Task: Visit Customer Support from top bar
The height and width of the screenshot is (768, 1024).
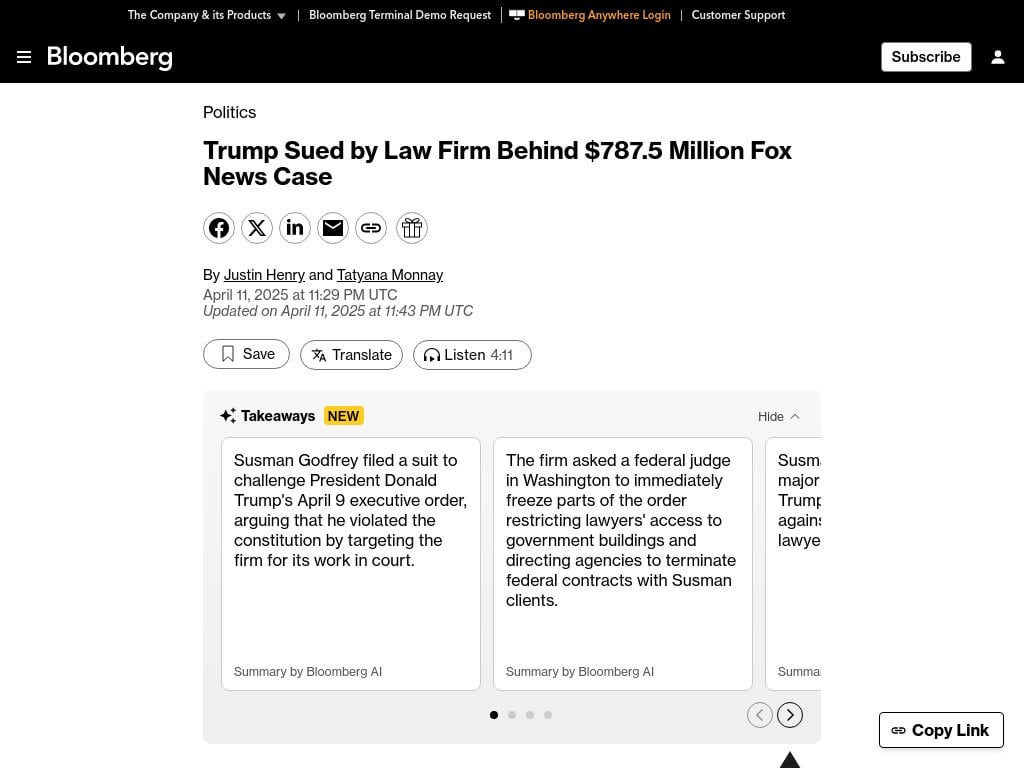Action: [x=738, y=15]
